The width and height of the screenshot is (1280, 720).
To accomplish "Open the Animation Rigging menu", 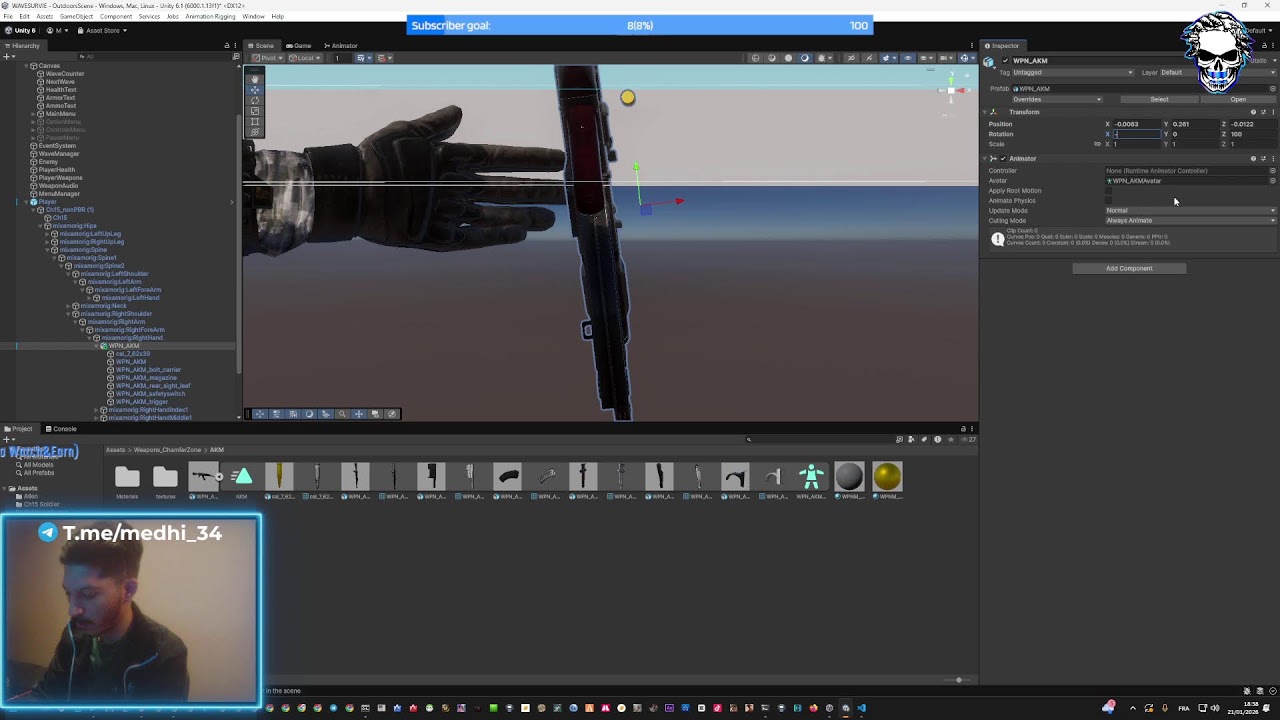I will [x=210, y=17].
